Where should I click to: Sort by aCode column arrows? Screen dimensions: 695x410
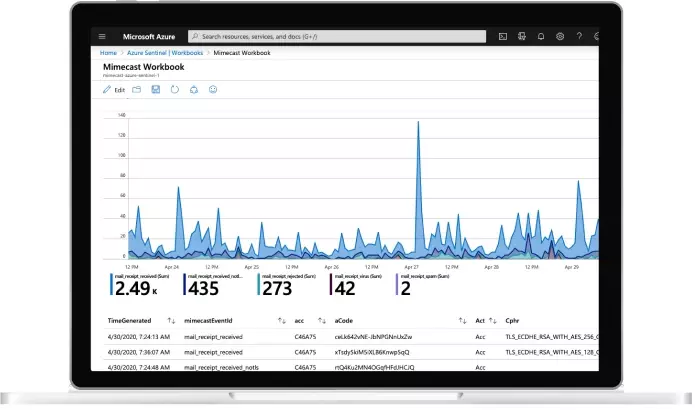pyautogui.click(x=462, y=320)
